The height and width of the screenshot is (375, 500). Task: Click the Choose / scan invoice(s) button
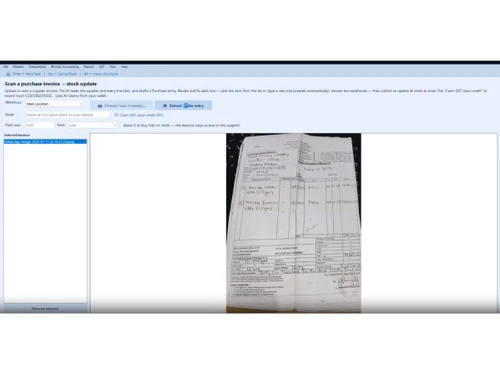tap(121, 106)
